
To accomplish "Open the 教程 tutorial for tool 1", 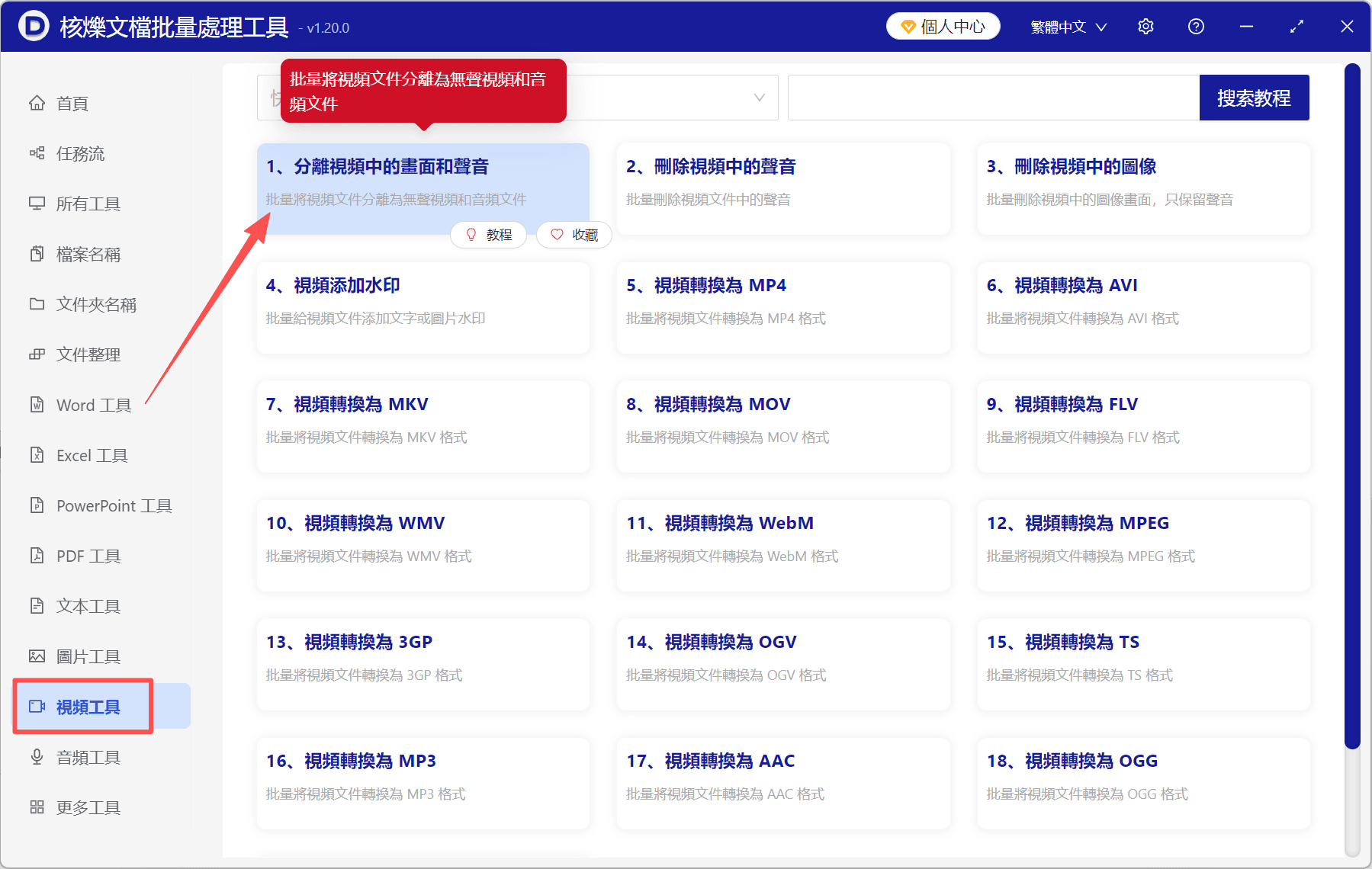I will (x=488, y=235).
